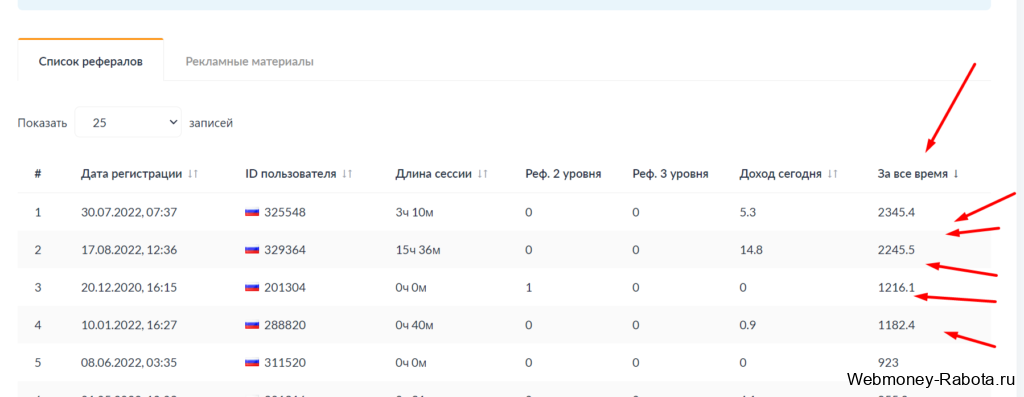Select user ID 201304
1024x397 pixels.
[x=285, y=287]
